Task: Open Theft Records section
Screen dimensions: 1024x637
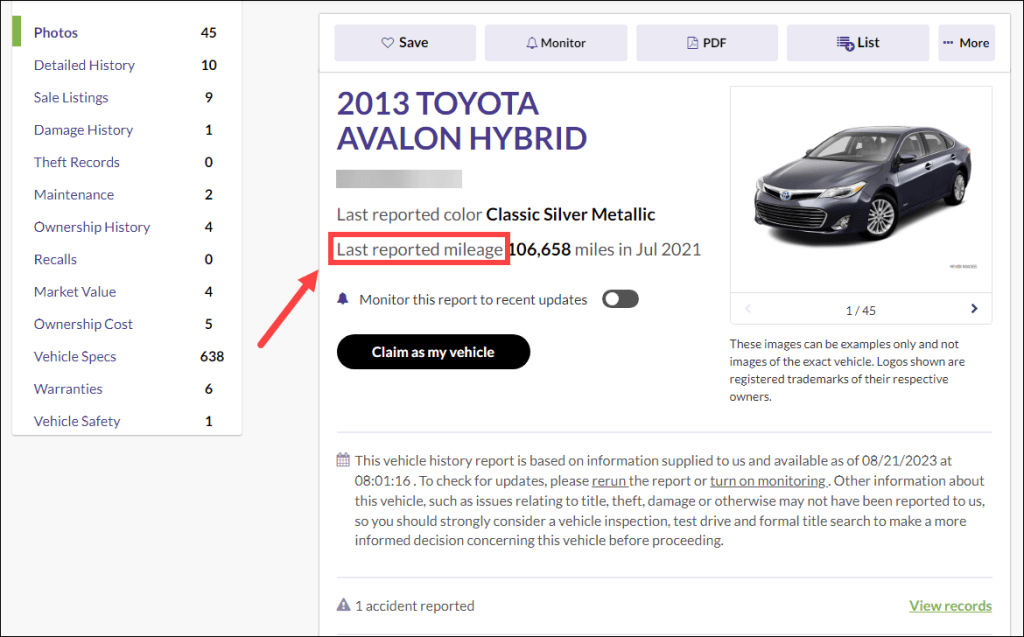Action: tap(76, 162)
